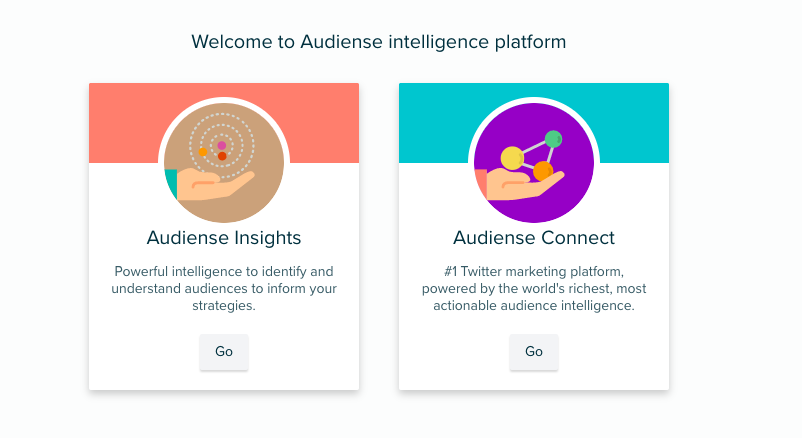Click the Audiense Insights hand-and-target icon
This screenshot has width=802, height=438.
click(224, 163)
